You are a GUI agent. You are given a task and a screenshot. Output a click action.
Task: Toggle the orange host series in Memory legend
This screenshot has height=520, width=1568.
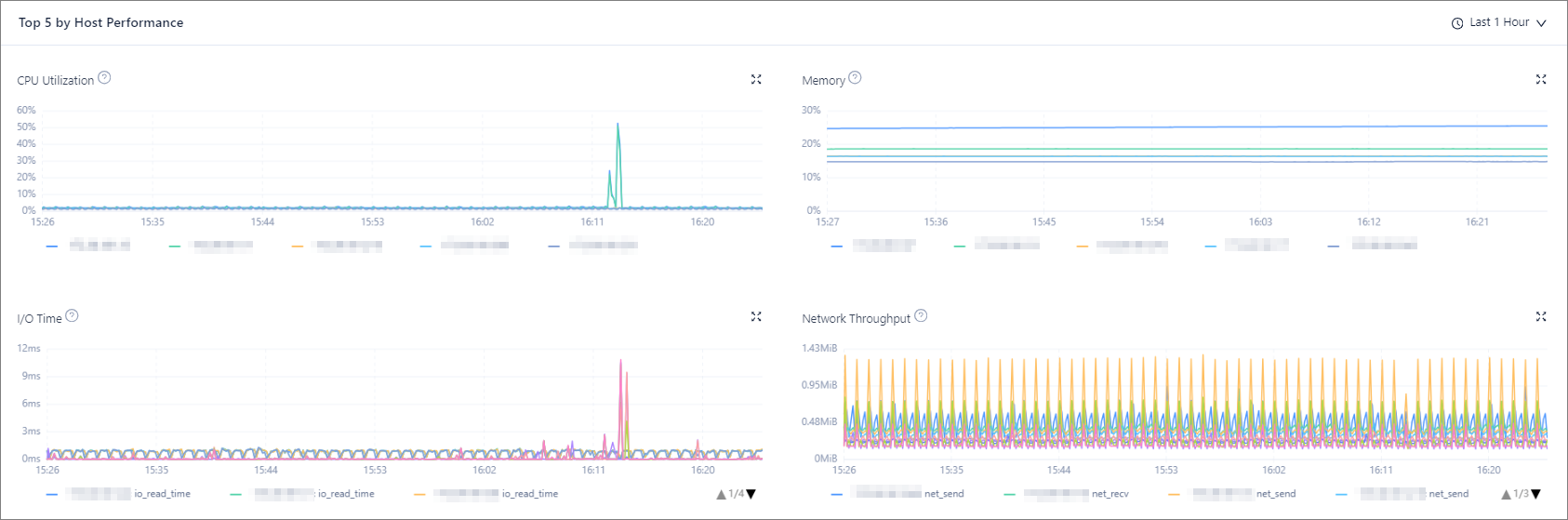[1122, 246]
